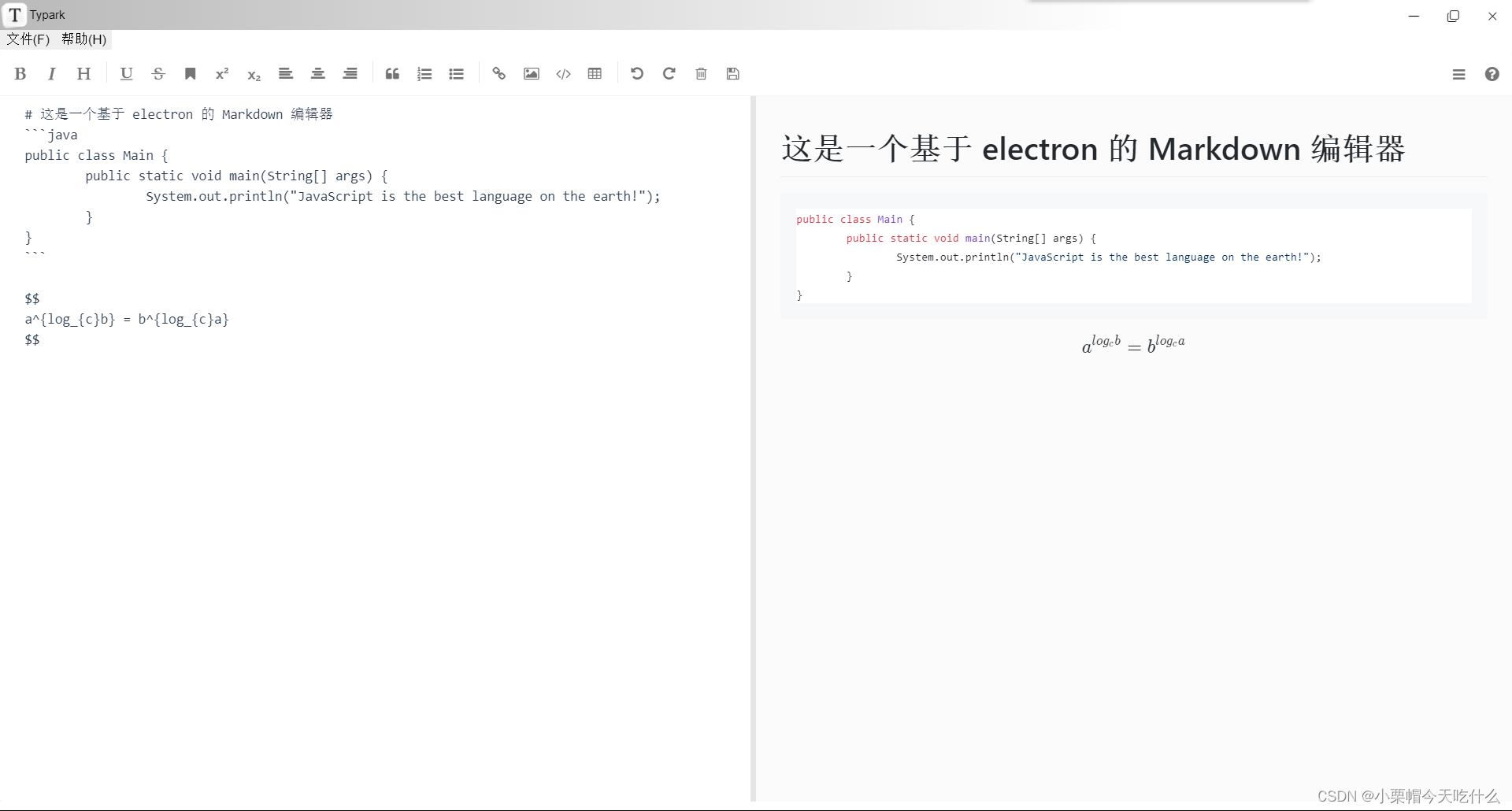Click the a^{log_{c}b} formula line in the editor
1512x811 pixels.
127,319
